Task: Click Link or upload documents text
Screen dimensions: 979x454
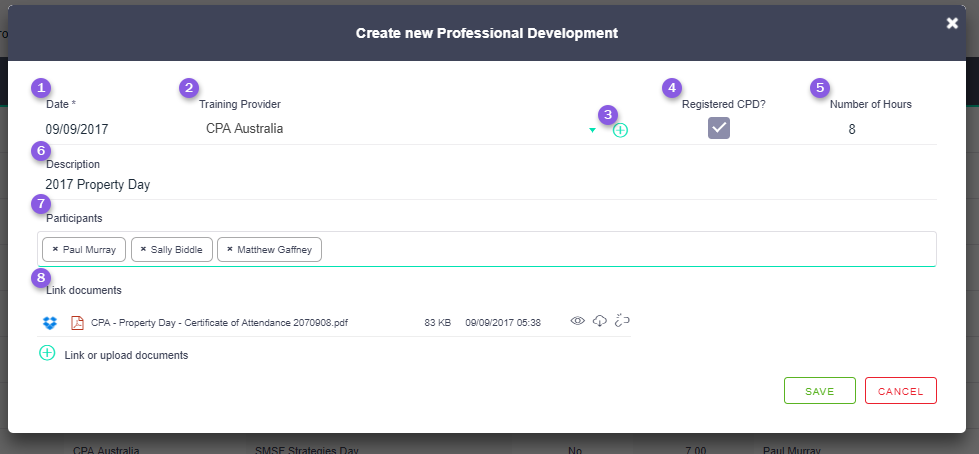Action: pos(126,355)
